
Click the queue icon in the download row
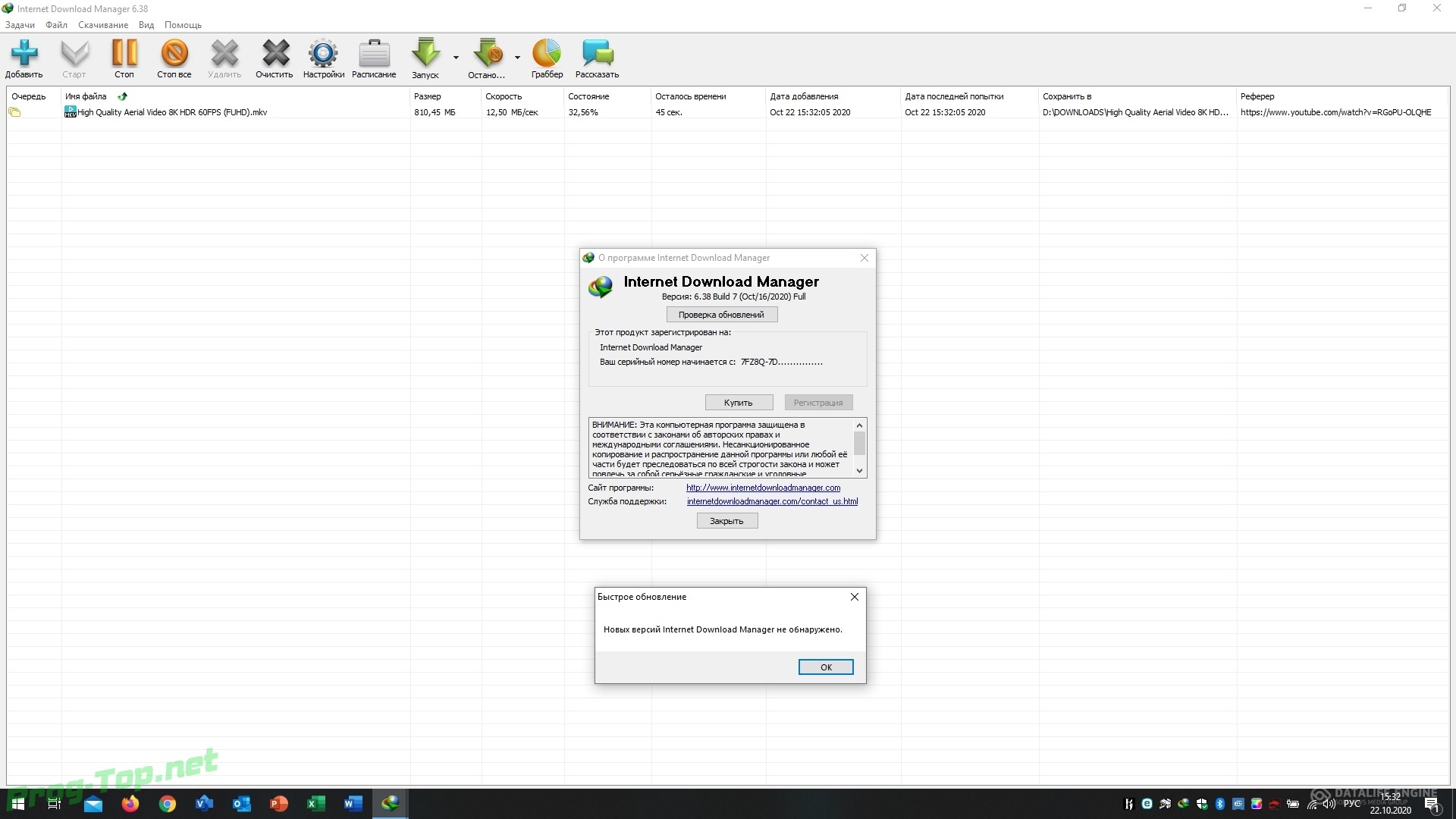(14, 112)
